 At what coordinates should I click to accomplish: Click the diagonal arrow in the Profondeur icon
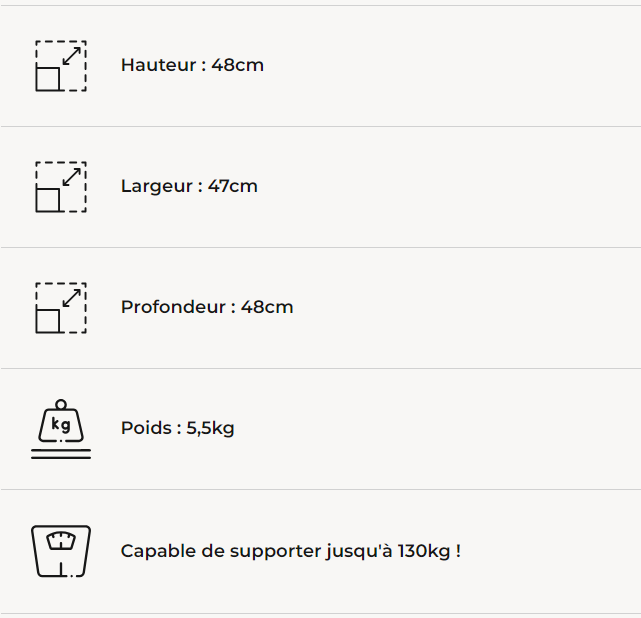pyautogui.click(x=72, y=297)
